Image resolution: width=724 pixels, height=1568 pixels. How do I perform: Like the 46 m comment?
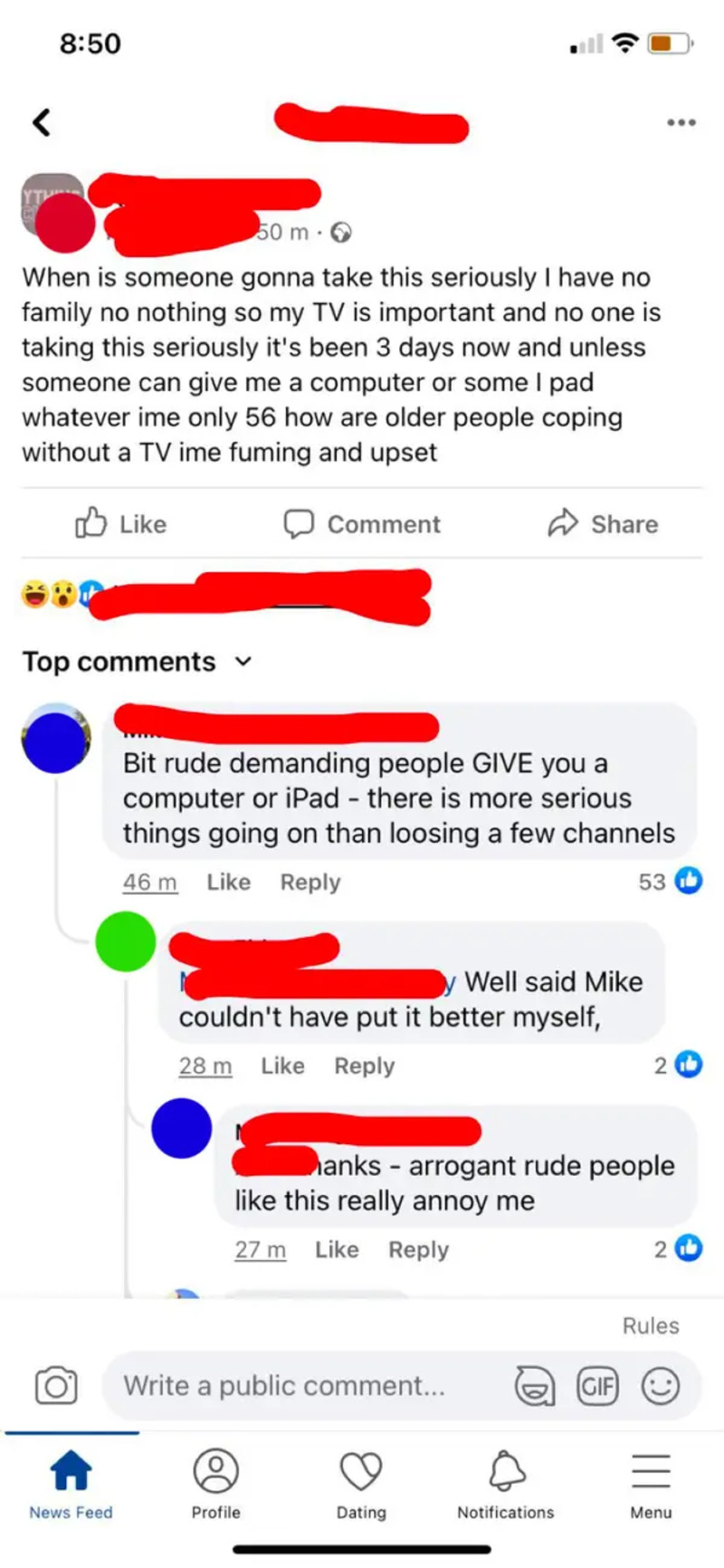pos(228,882)
